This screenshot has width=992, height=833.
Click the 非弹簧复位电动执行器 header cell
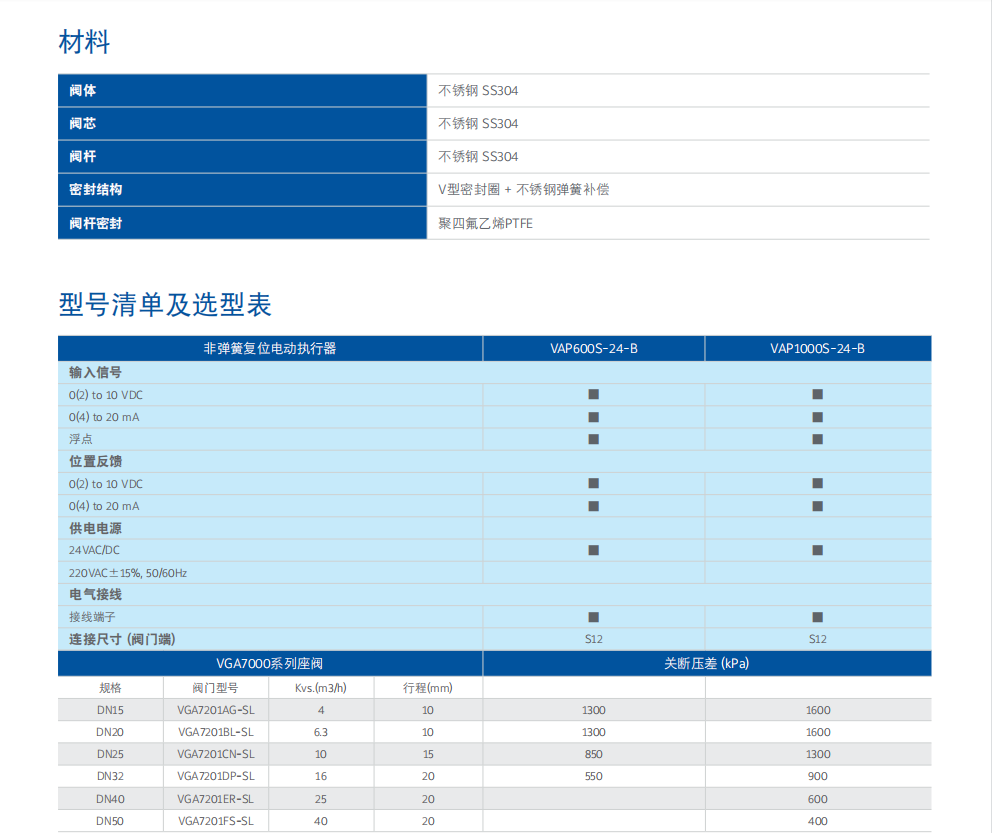coord(270,349)
